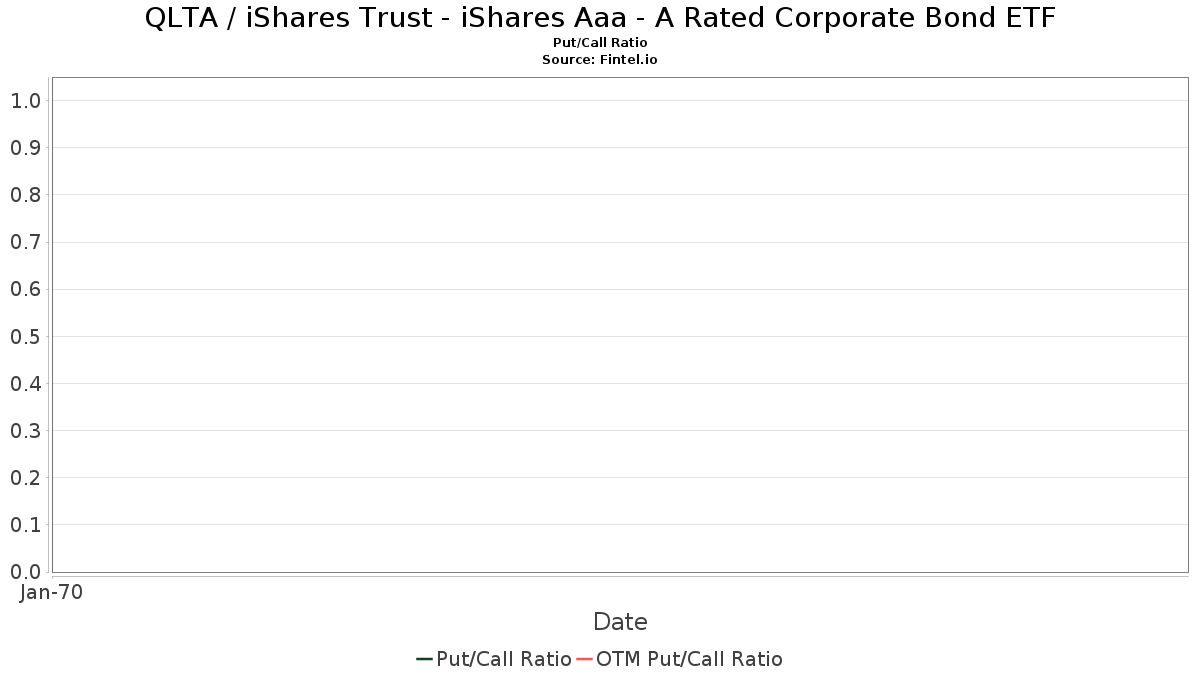Image resolution: width=1200 pixels, height=675 pixels.
Task: Click the 1.0 y-axis tick label
Action: [x=26, y=101]
